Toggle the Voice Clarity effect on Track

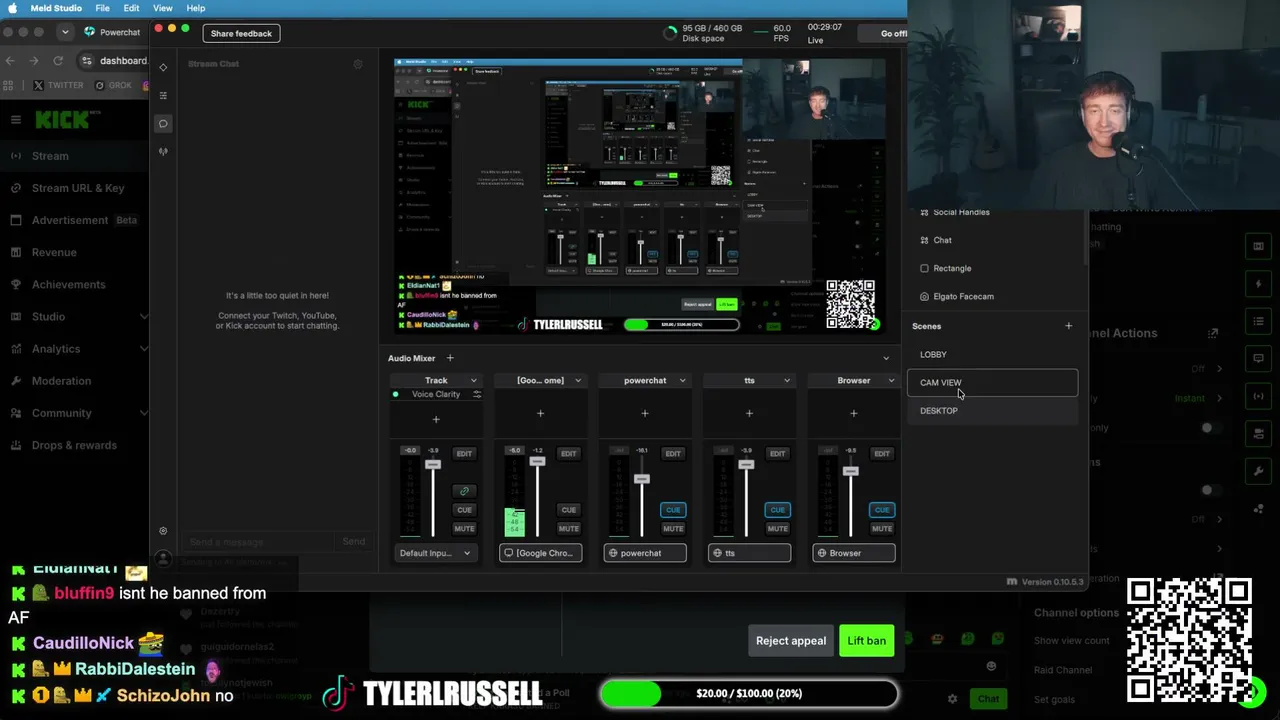click(396, 394)
